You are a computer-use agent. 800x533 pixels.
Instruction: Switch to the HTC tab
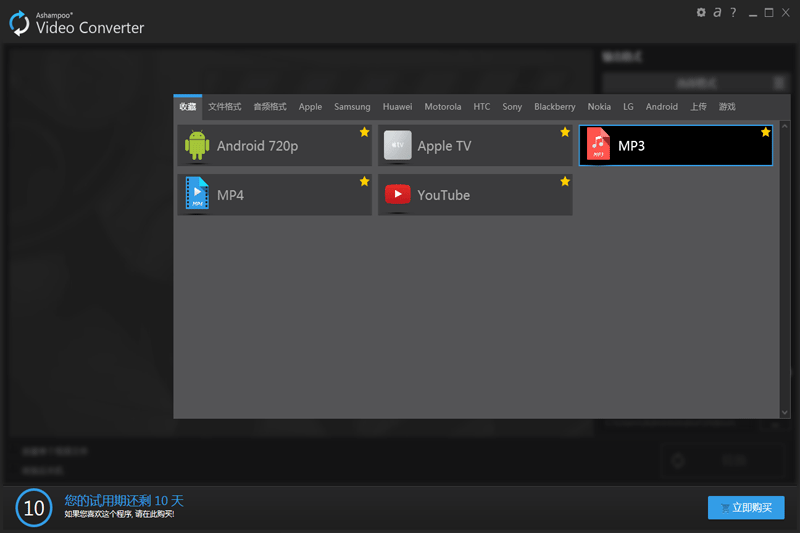coord(482,107)
